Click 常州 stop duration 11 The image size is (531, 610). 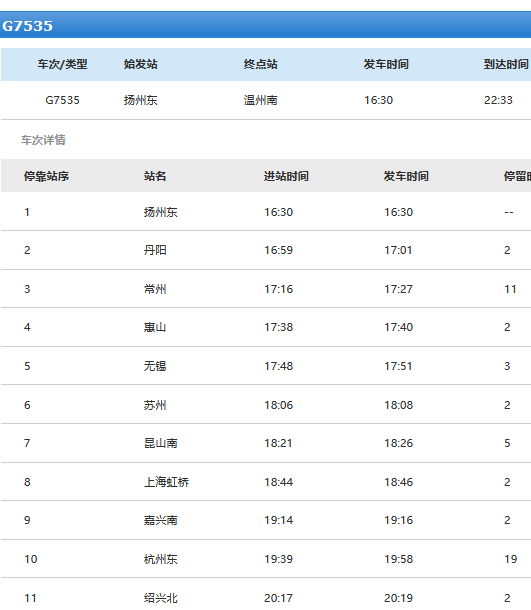(510, 289)
